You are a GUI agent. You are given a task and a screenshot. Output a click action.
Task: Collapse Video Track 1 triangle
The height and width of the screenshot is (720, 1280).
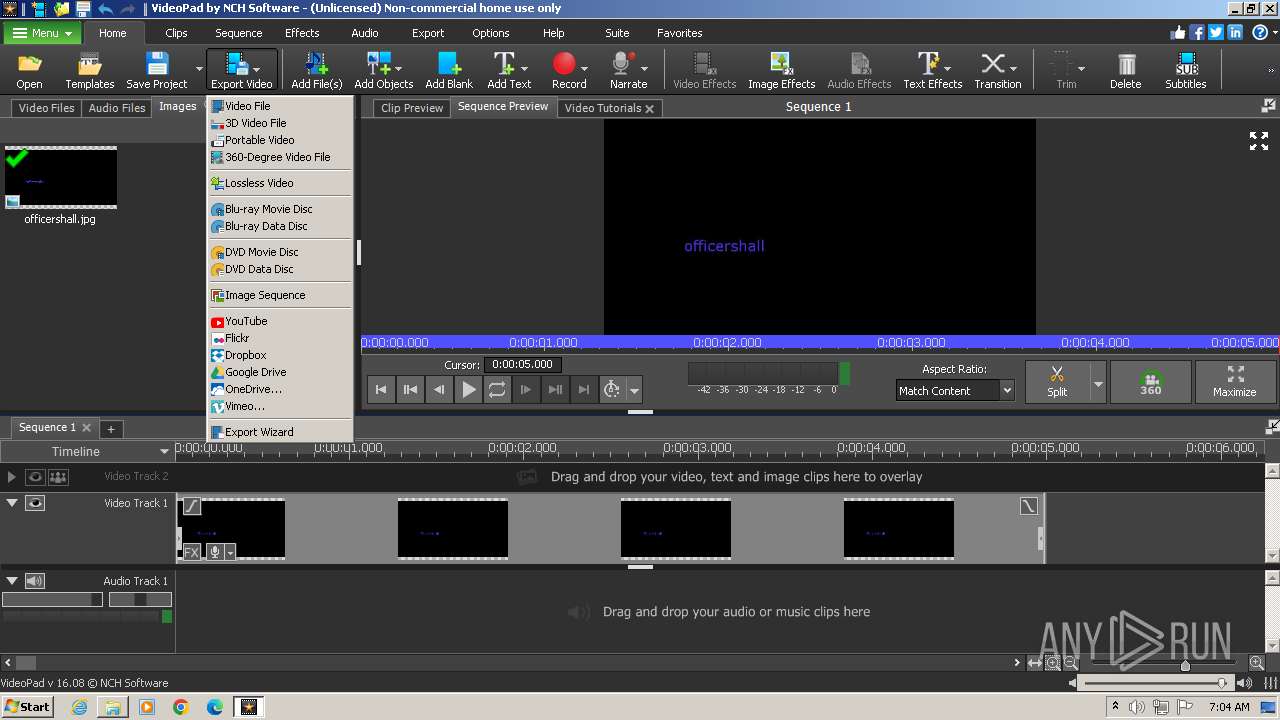(x=12, y=503)
